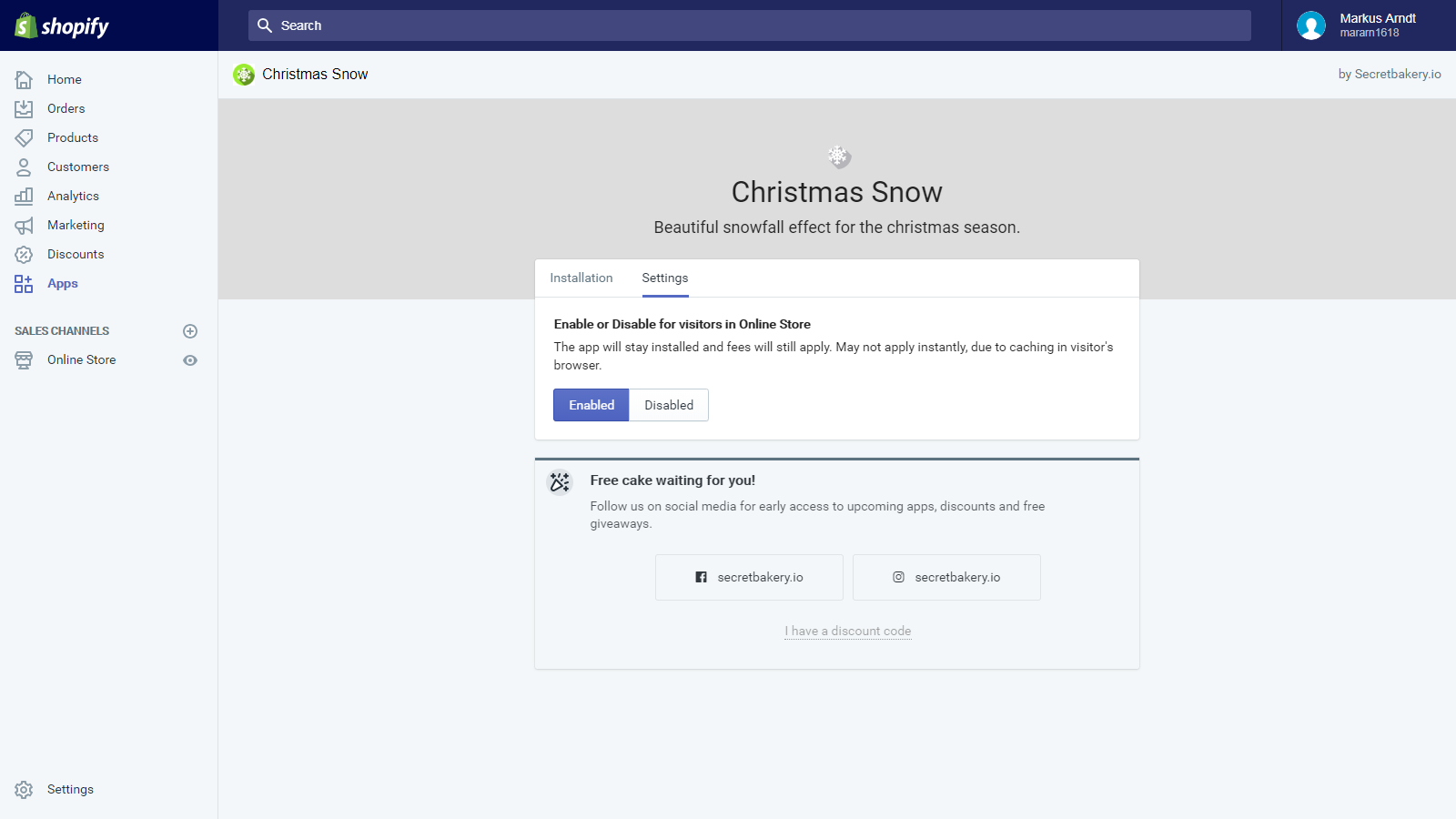The width and height of the screenshot is (1456, 819).
Task: Open the Orders inbox icon
Action: 24,109
